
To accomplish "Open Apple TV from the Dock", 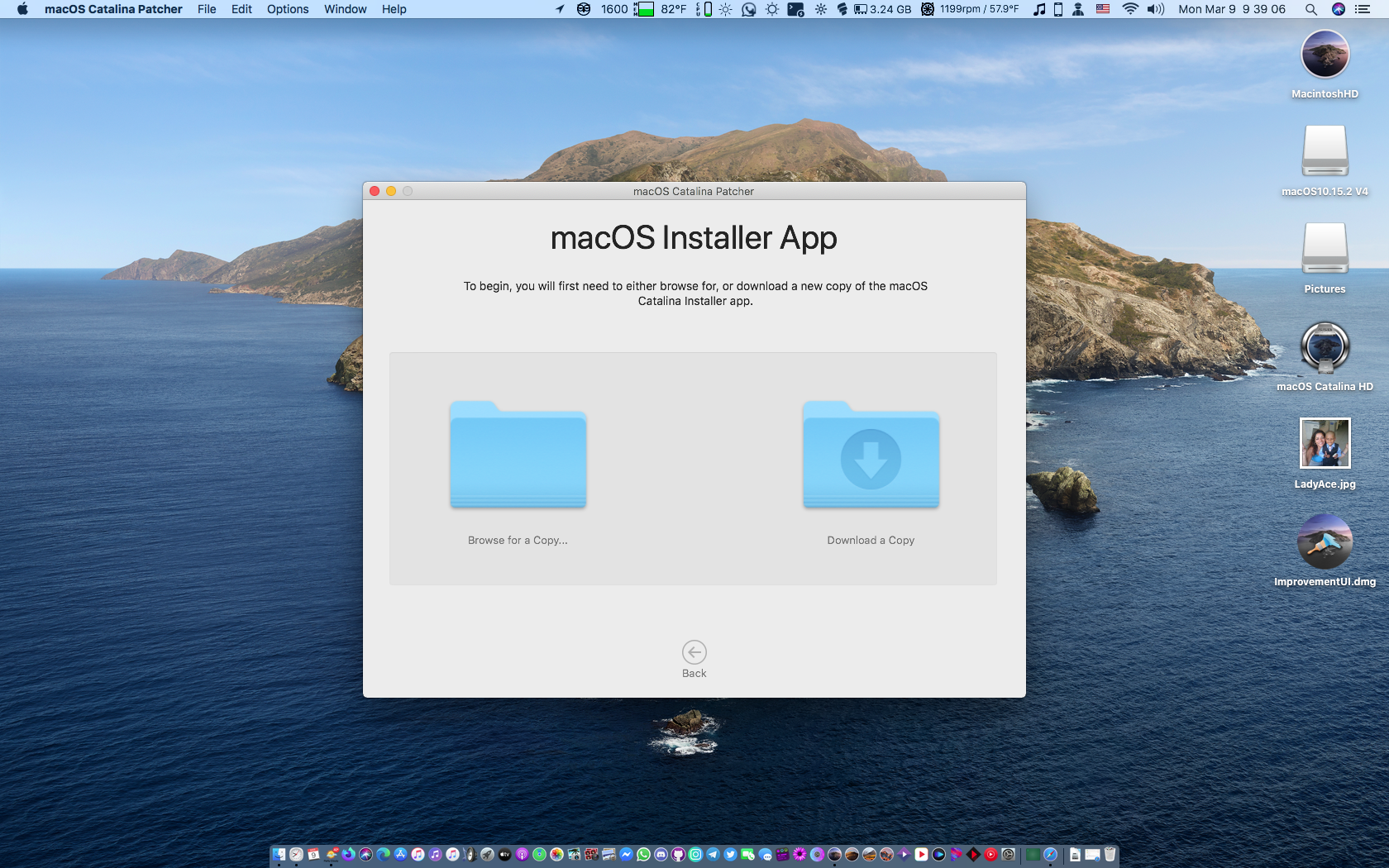I will tap(504, 854).
